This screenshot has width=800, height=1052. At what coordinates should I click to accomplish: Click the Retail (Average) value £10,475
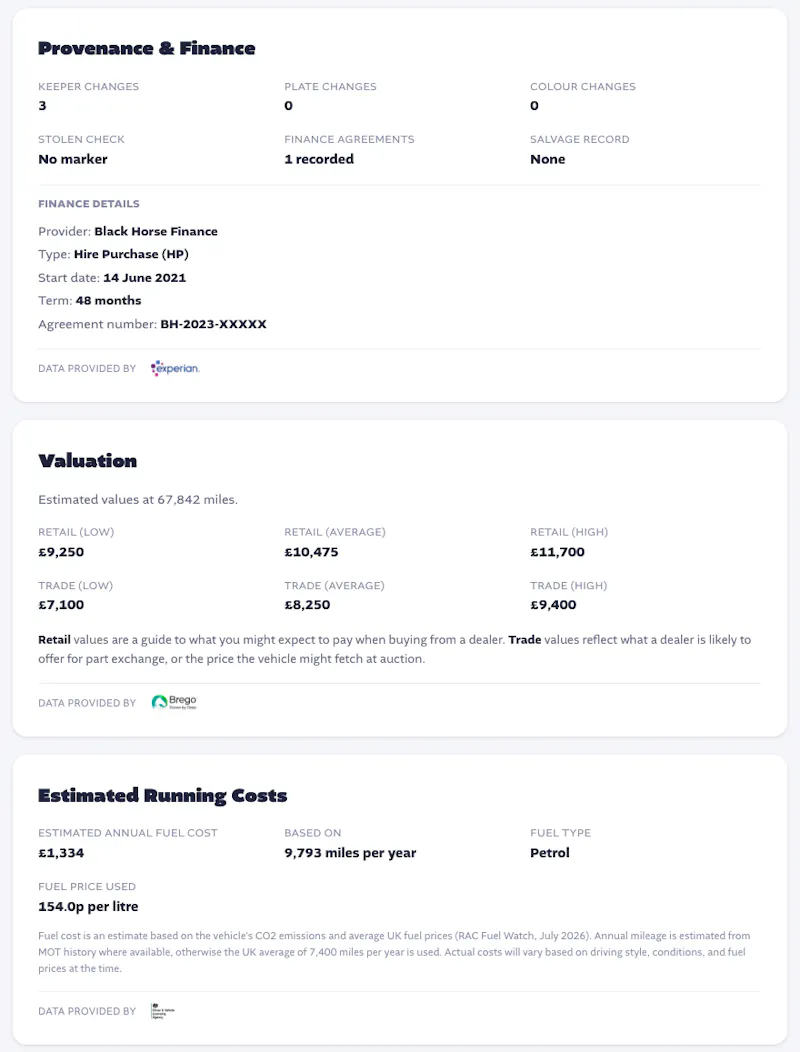pyautogui.click(x=311, y=552)
